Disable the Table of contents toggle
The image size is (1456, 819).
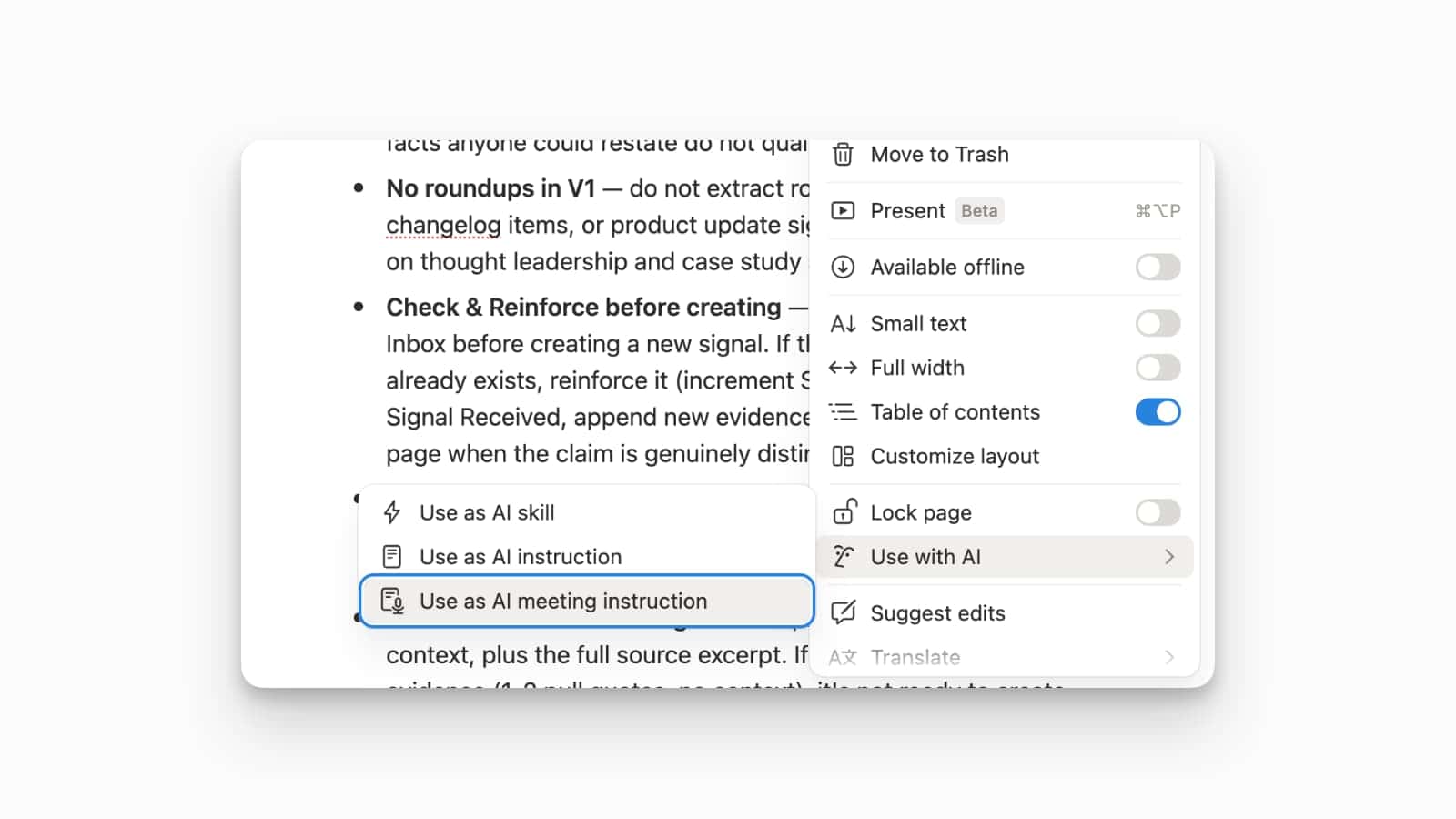[x=1157, y=412]
